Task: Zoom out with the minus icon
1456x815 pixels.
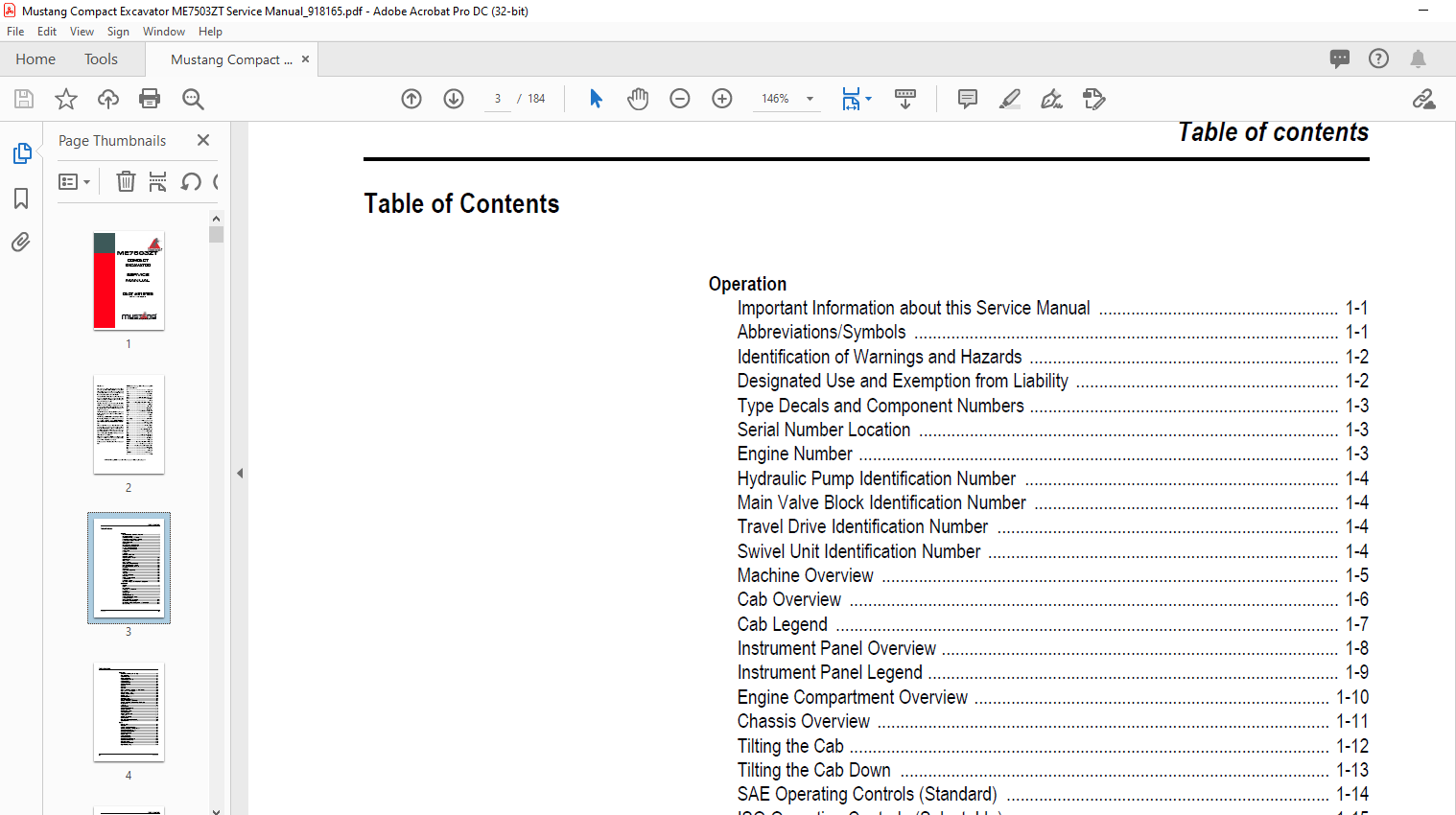Action: (x=680, y=99)
